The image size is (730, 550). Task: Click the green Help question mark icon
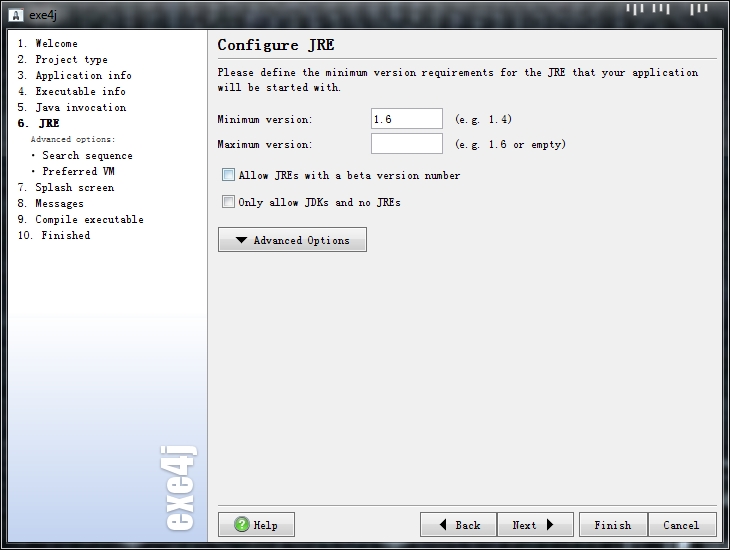pyautogui.click(x=242, y=525)
